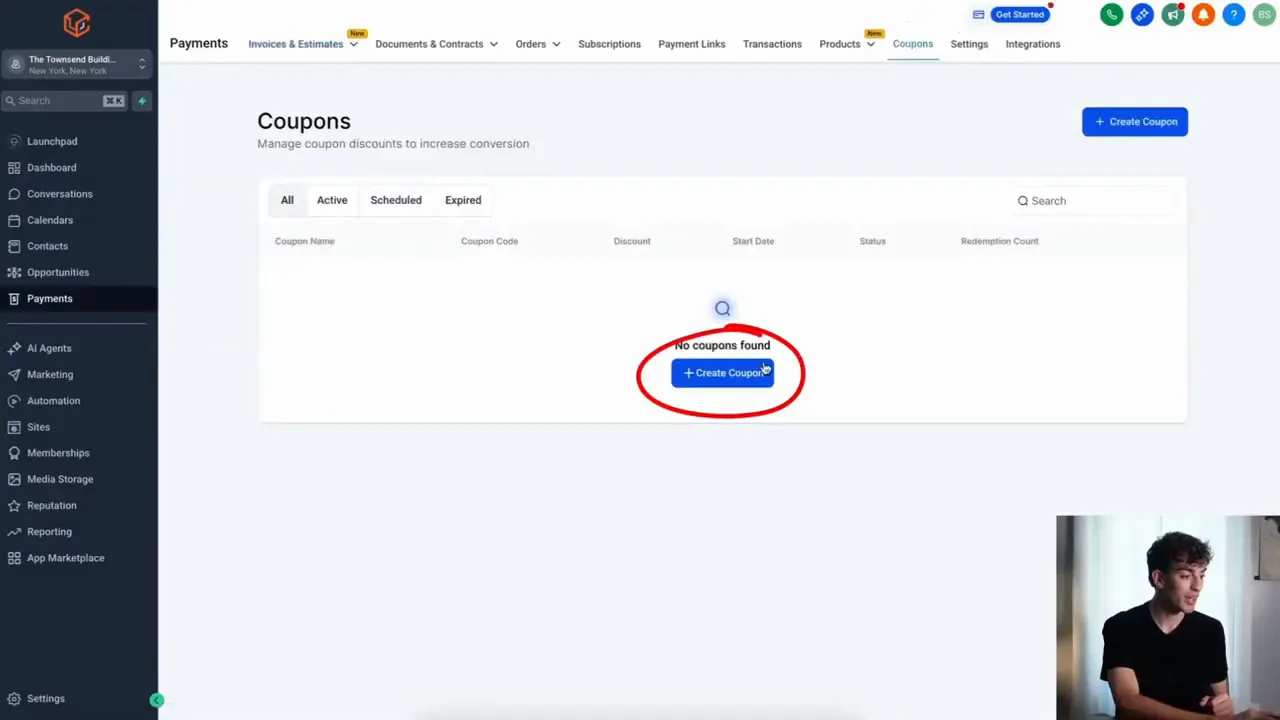Open the payments Settings tab
1280x720 pixels.
tap(969, 44)
